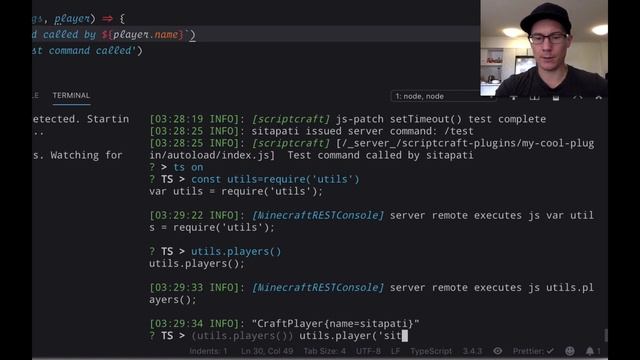
Task: Click the Prettier status bar entry
Action: pos(533,351)
